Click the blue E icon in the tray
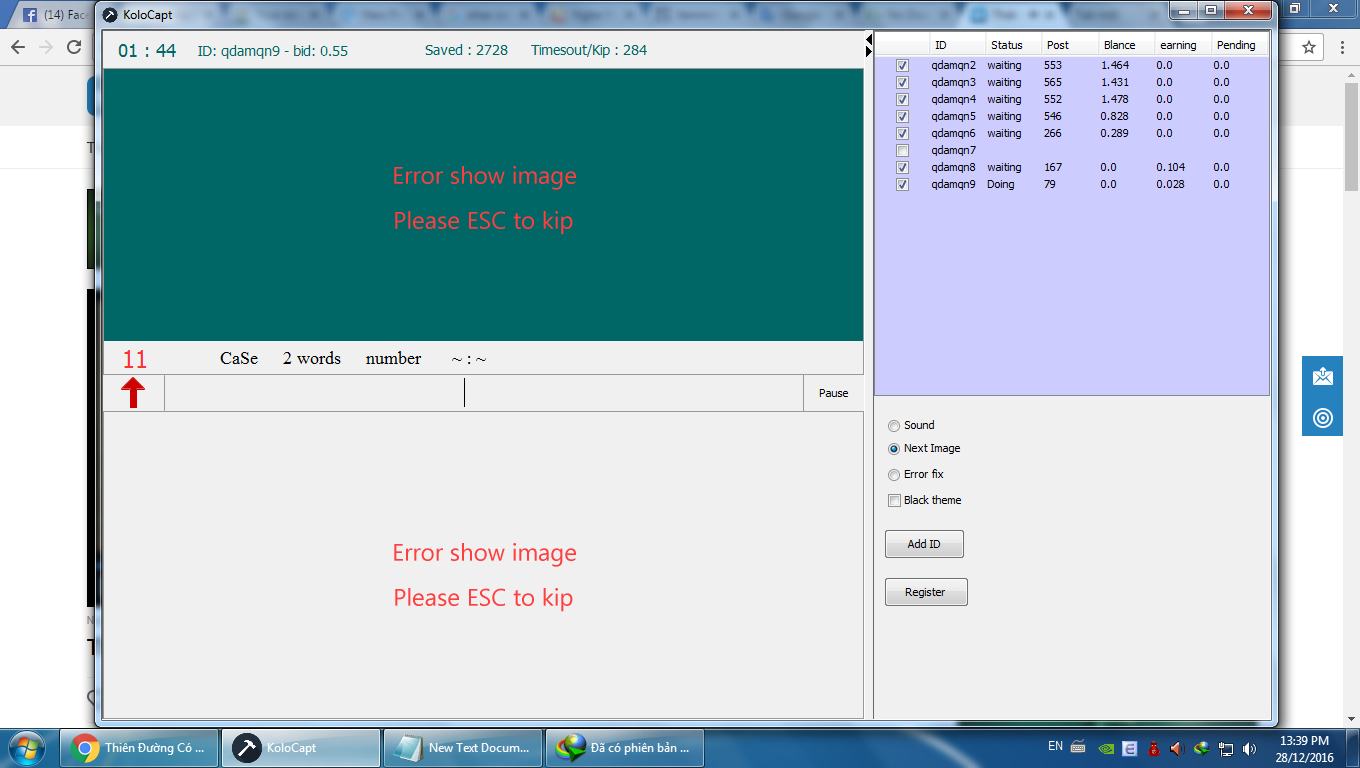Screen dimensions: 1360x768 pyautogui.click(x=1129, y=748)
